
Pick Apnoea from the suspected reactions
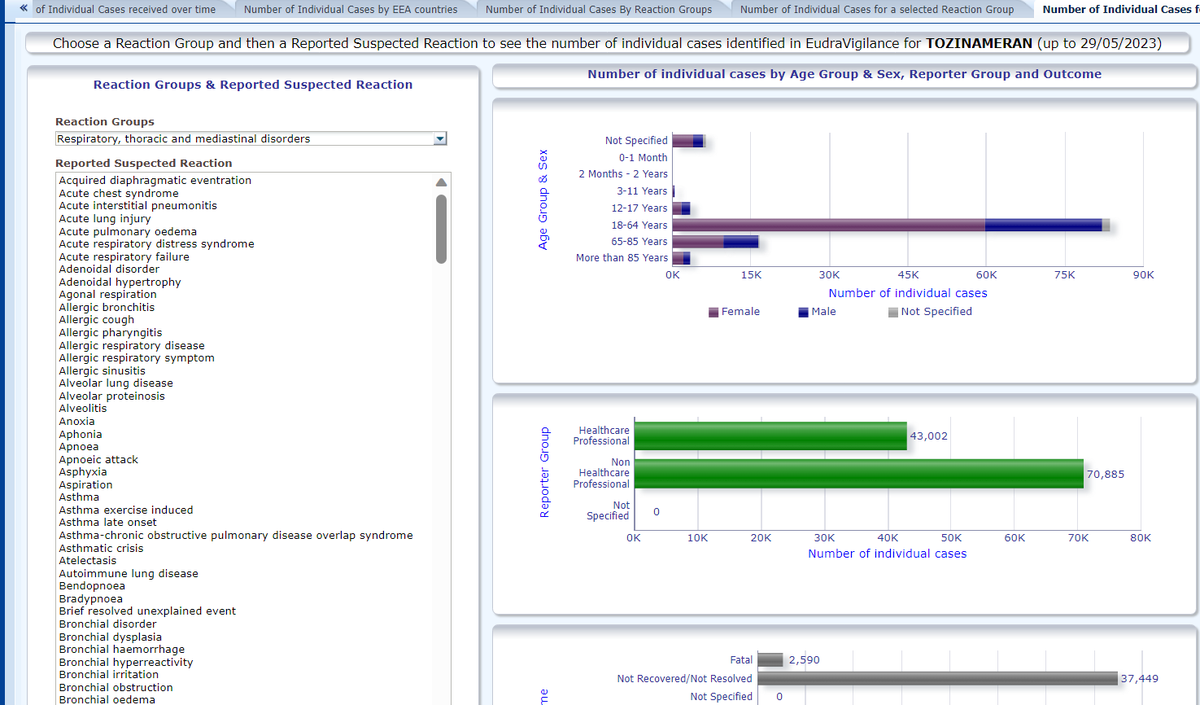[80, 447]
